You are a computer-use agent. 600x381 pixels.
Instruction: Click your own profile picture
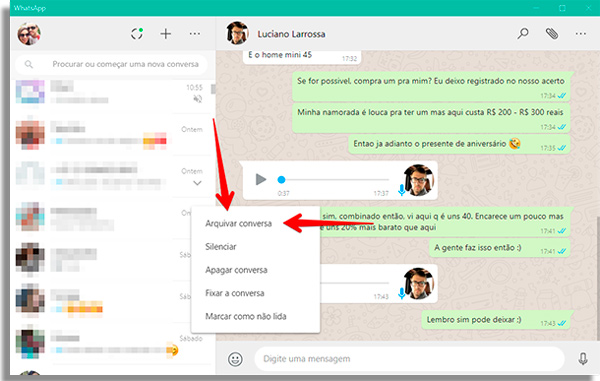click(29, 34)
